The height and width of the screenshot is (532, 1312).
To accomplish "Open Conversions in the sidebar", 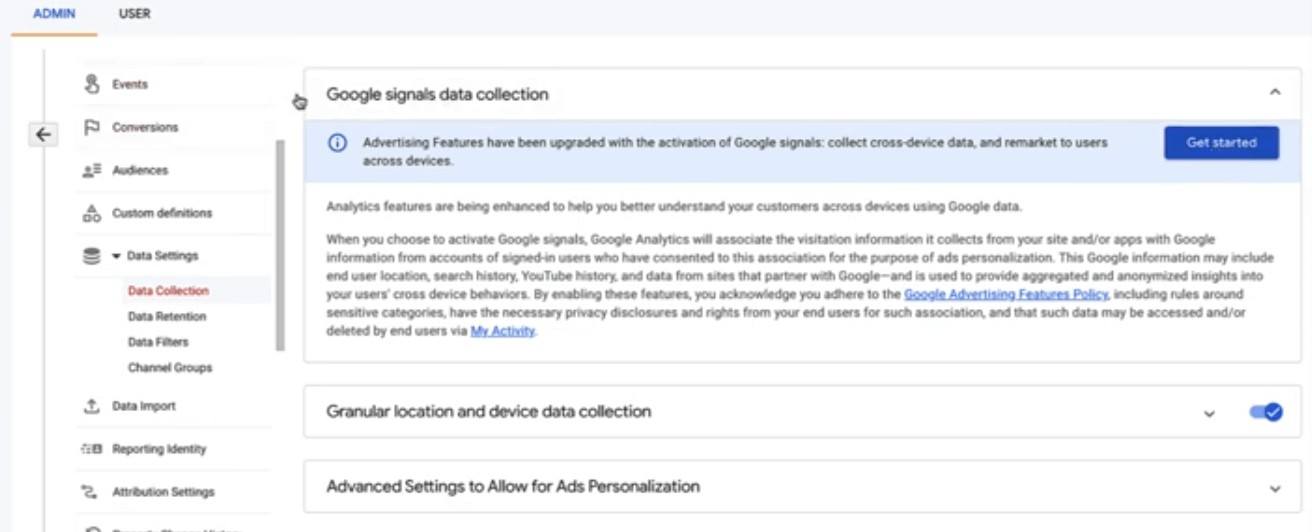I will tap(145, 127).
